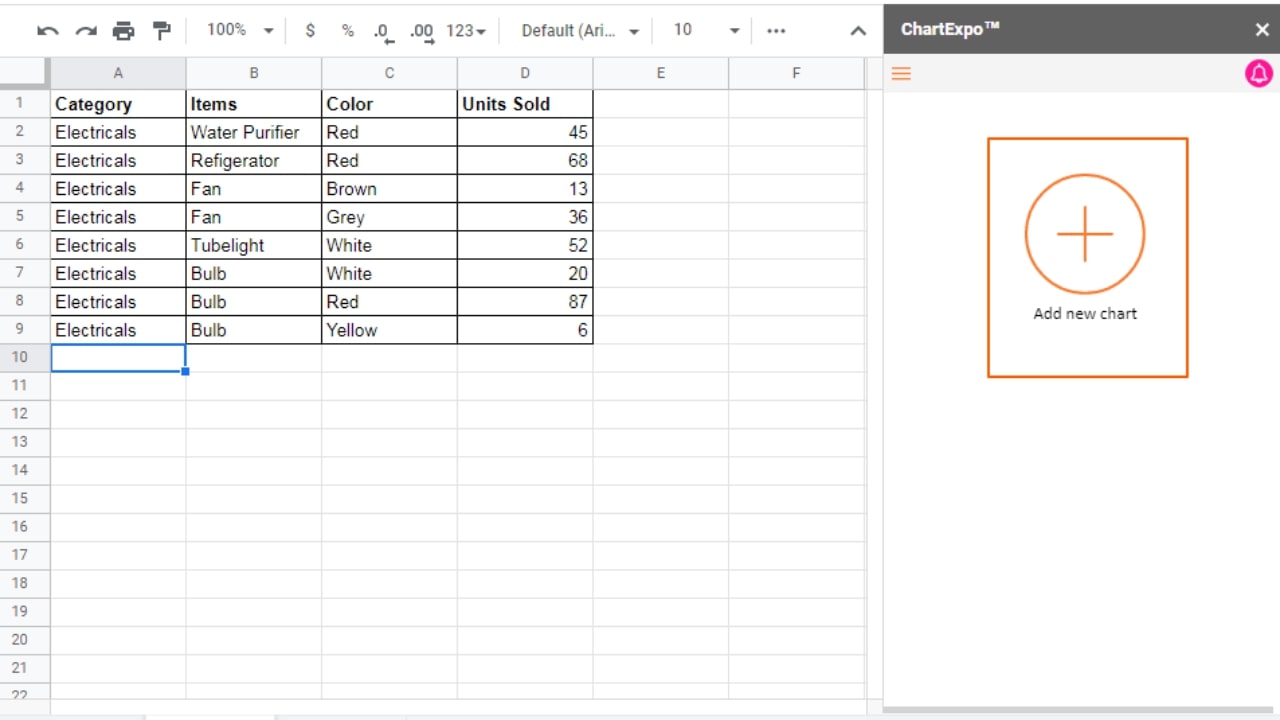Viewport: 1280px width, 720px height.
Task: Click the Undo arrow icon
Action: pyautogui.click(x=47, y=31)
